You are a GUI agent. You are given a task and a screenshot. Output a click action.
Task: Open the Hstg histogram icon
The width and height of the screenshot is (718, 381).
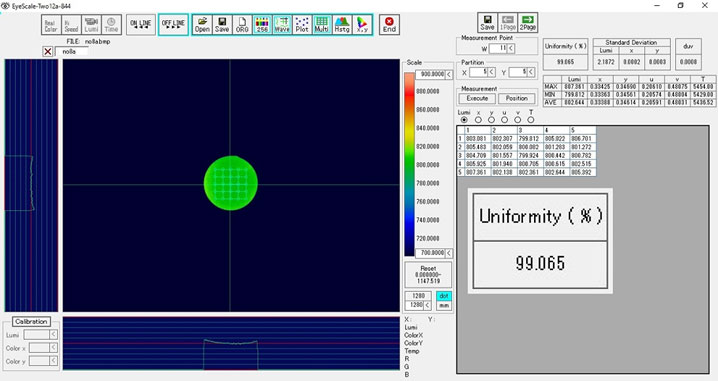click(x=342, y=25)
